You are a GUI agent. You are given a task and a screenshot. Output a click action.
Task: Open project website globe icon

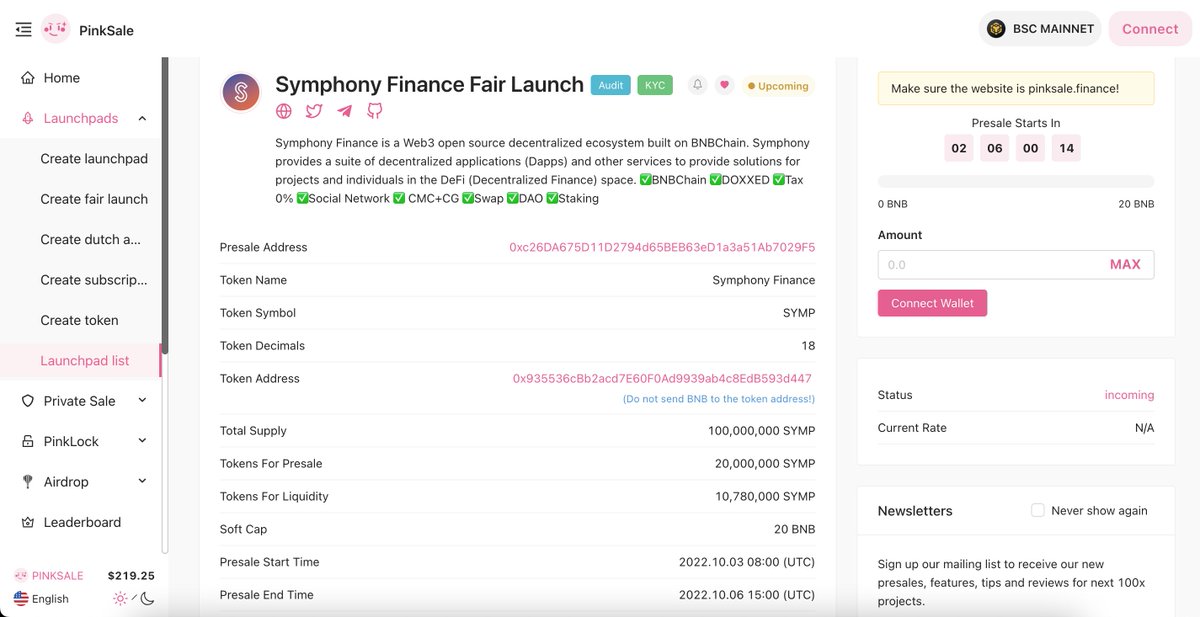tap(284, 111)
